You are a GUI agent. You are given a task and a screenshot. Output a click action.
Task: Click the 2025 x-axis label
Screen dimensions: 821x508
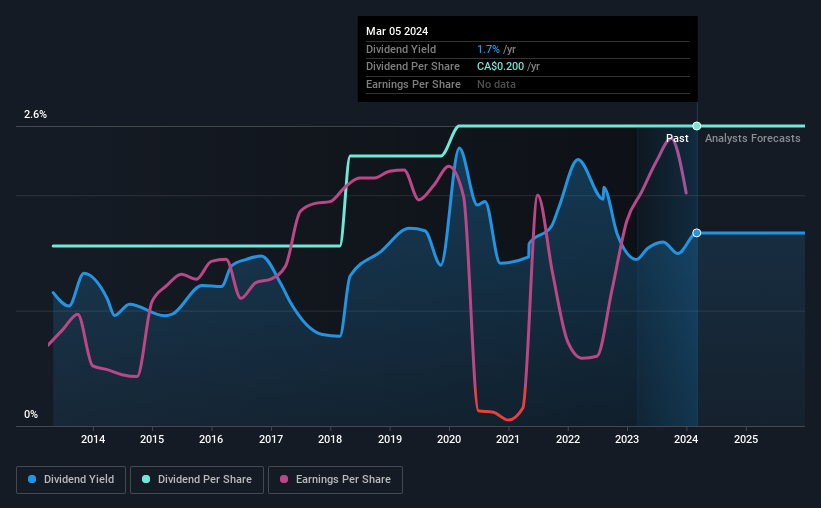point(746,439)
